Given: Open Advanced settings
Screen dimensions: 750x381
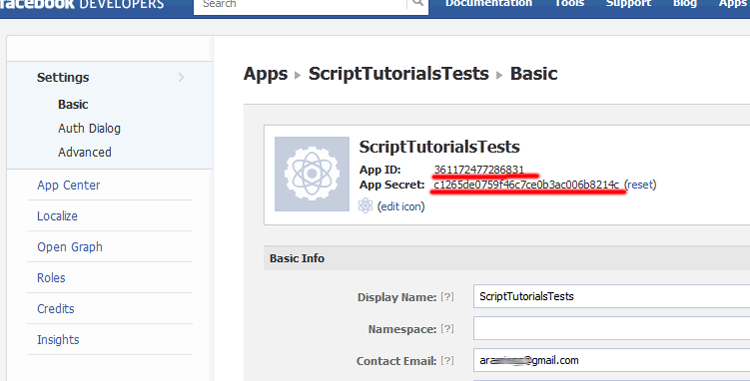Looking at the screenshot, I should pos(85,152).
